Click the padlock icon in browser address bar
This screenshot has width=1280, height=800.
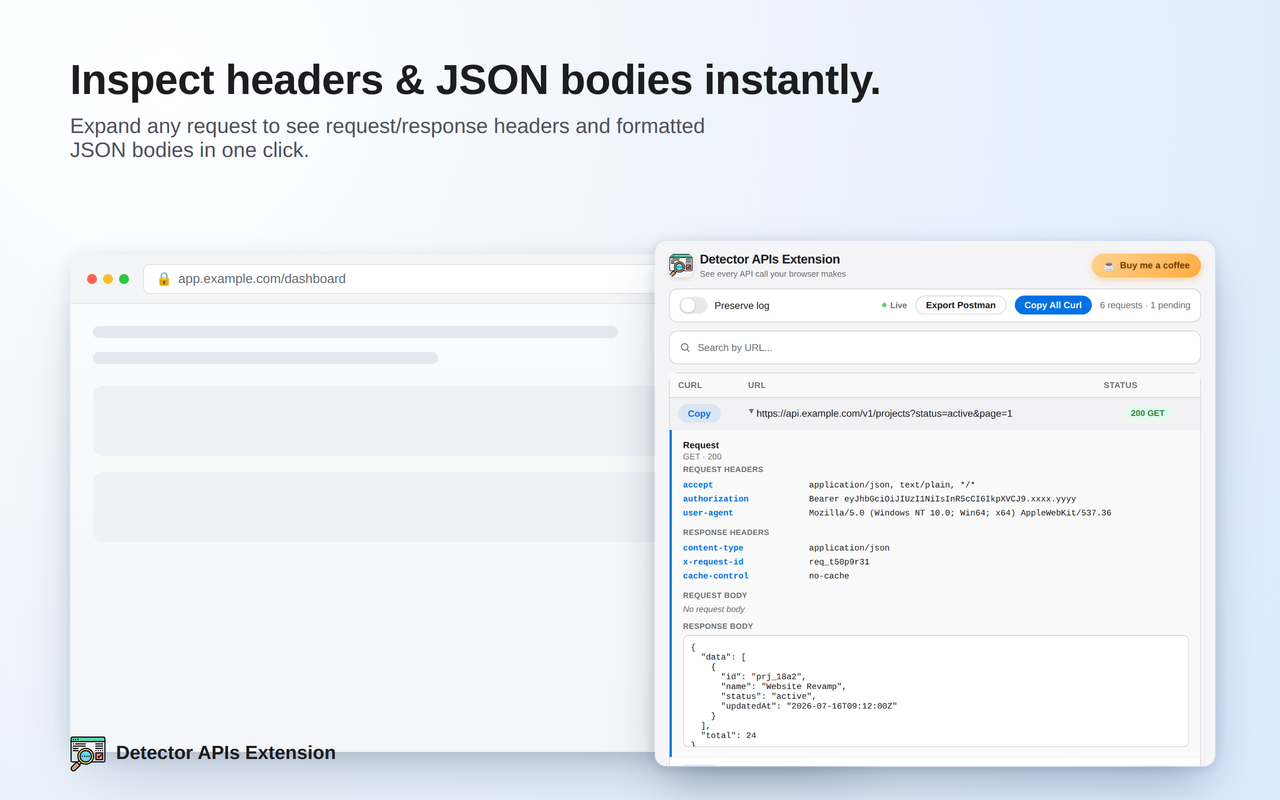164,279
